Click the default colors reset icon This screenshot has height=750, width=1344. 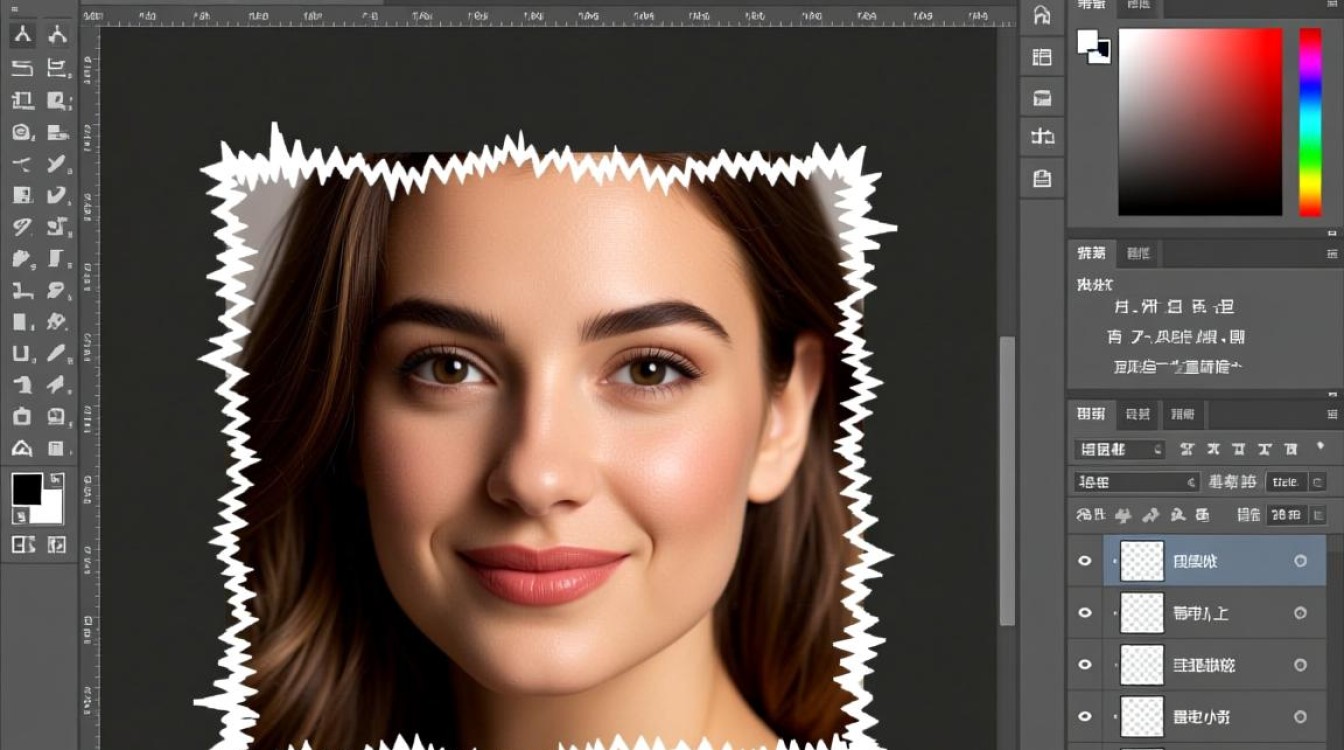[x=20, y=517]
